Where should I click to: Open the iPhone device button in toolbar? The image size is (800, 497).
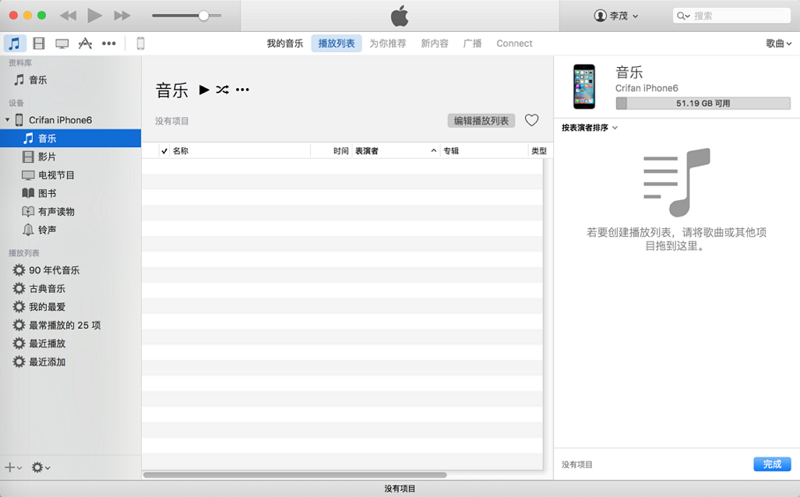point(140,43)
